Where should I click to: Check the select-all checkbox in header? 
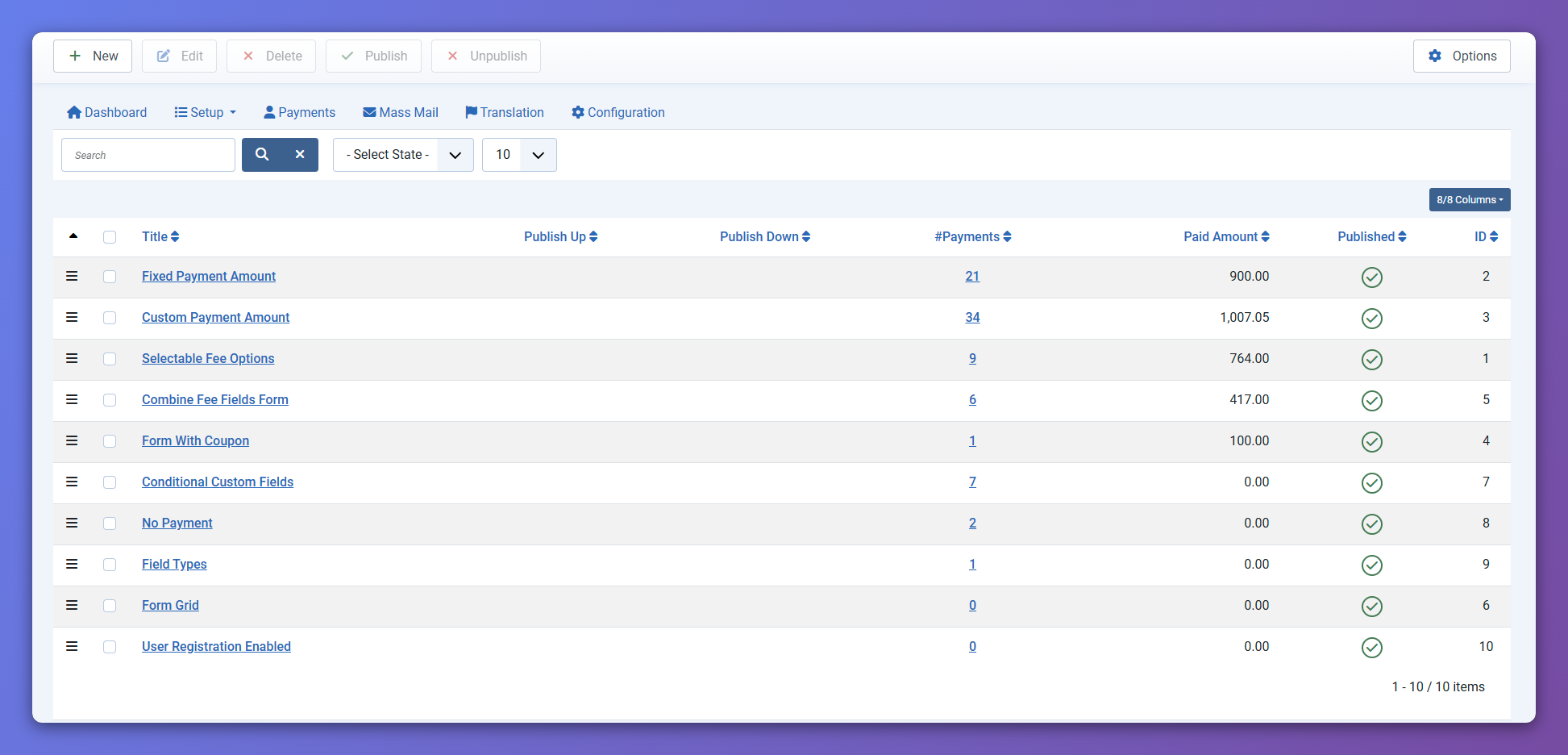click(x=110, y=237)
